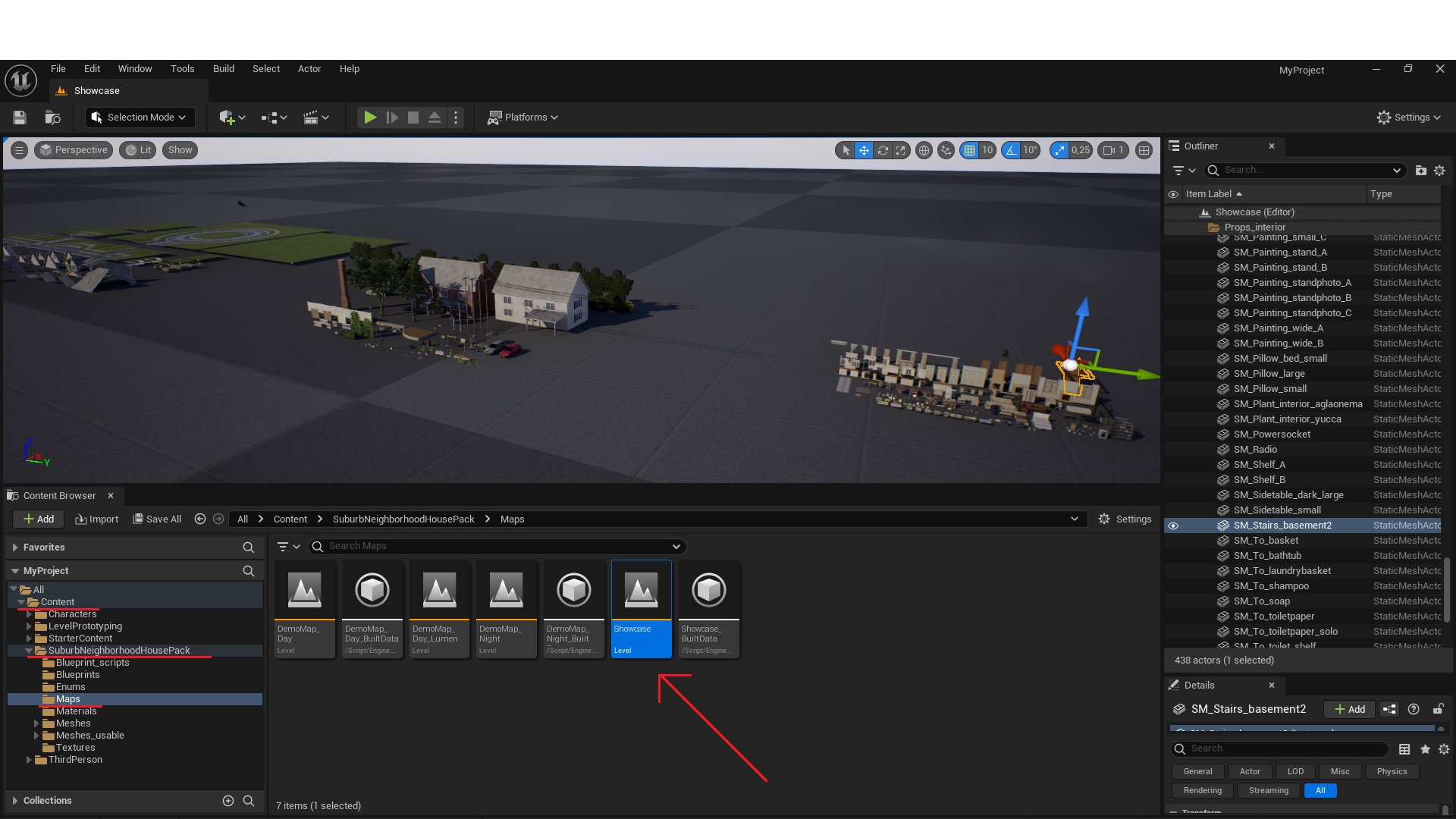
Task: Expand the Meshes folder
Action: 36,723
